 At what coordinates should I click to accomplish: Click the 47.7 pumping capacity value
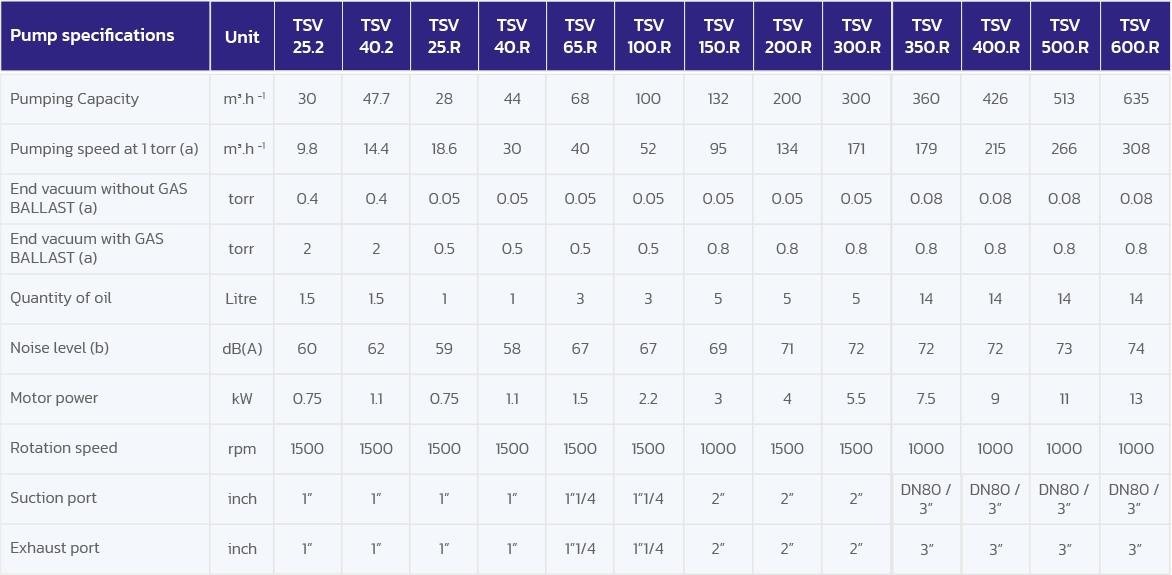pos(376,99)
